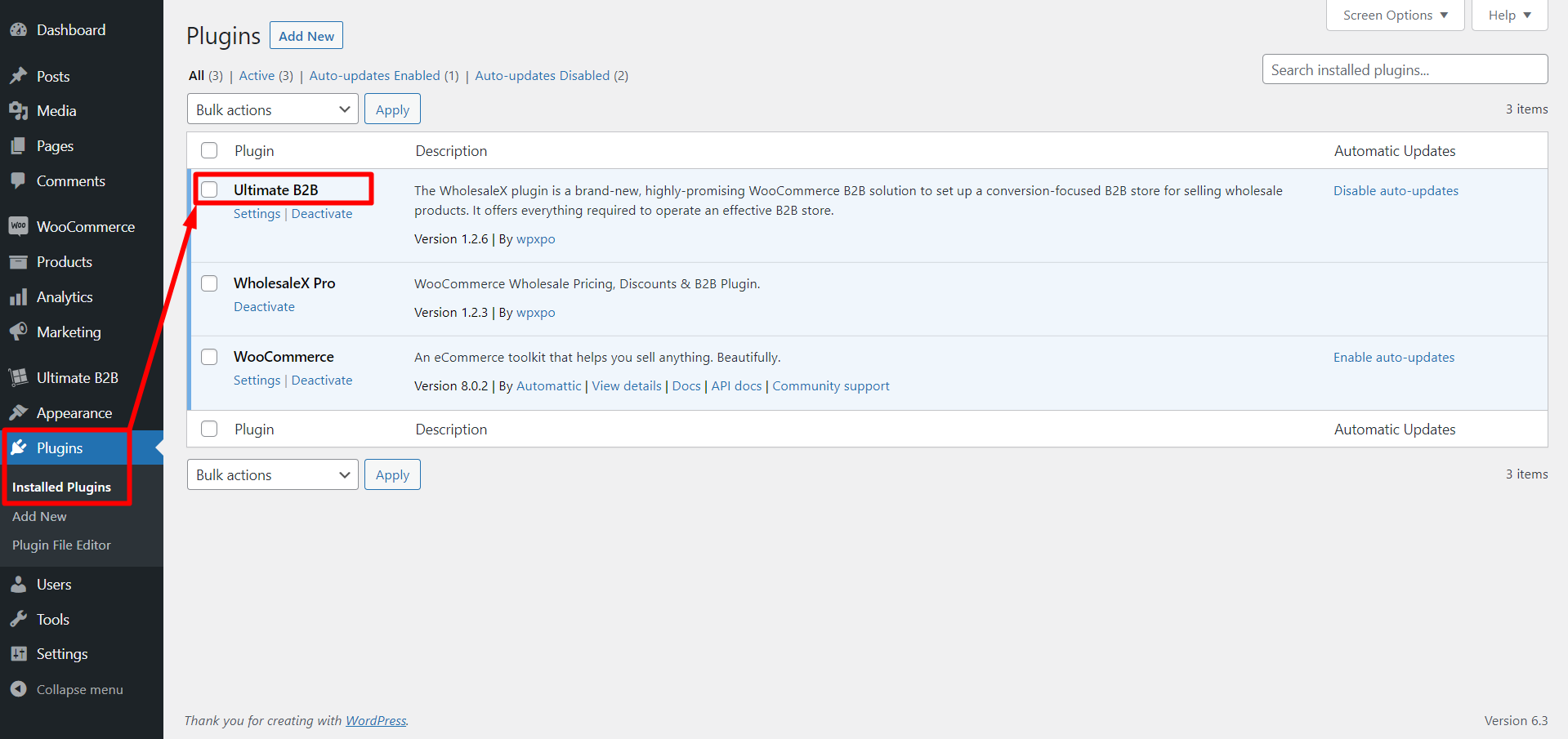
Task: Open wpxpo author link for Ultimate B2B
Action: pos(536,239)
